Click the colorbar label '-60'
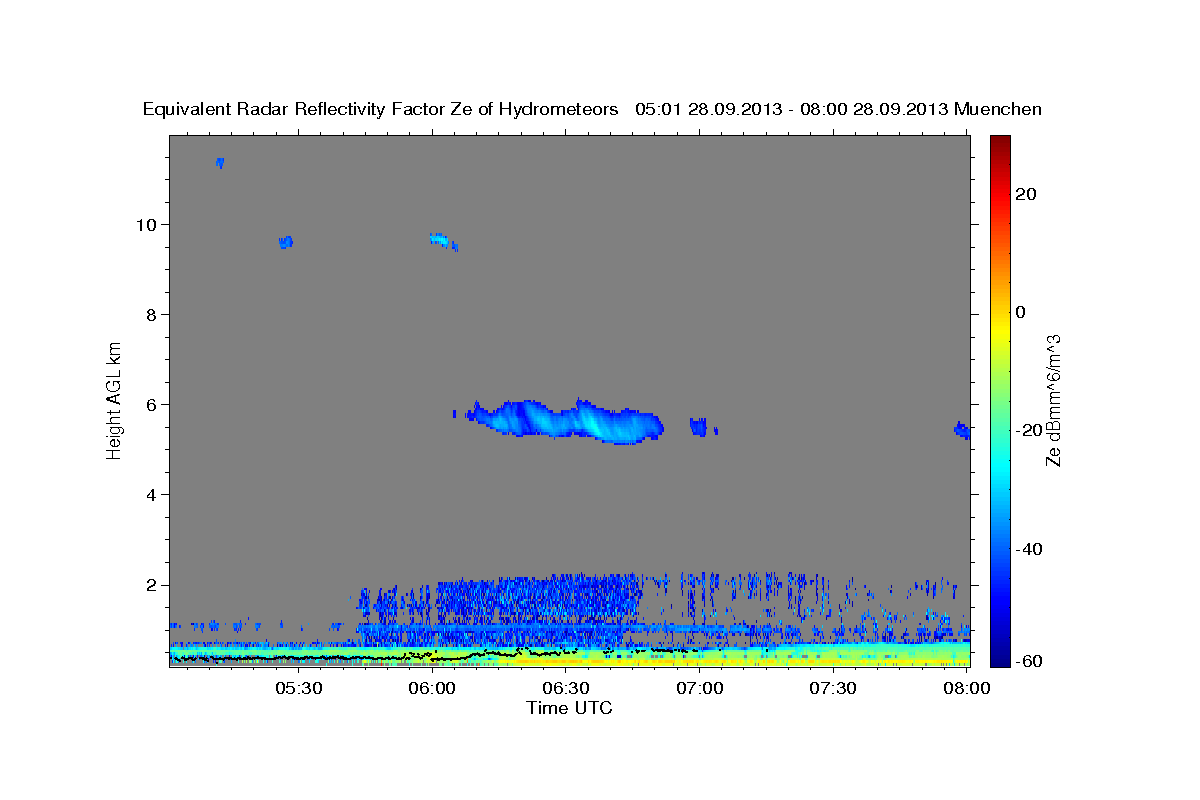This screenshot has width=1200, height=800. point(1031,661)
